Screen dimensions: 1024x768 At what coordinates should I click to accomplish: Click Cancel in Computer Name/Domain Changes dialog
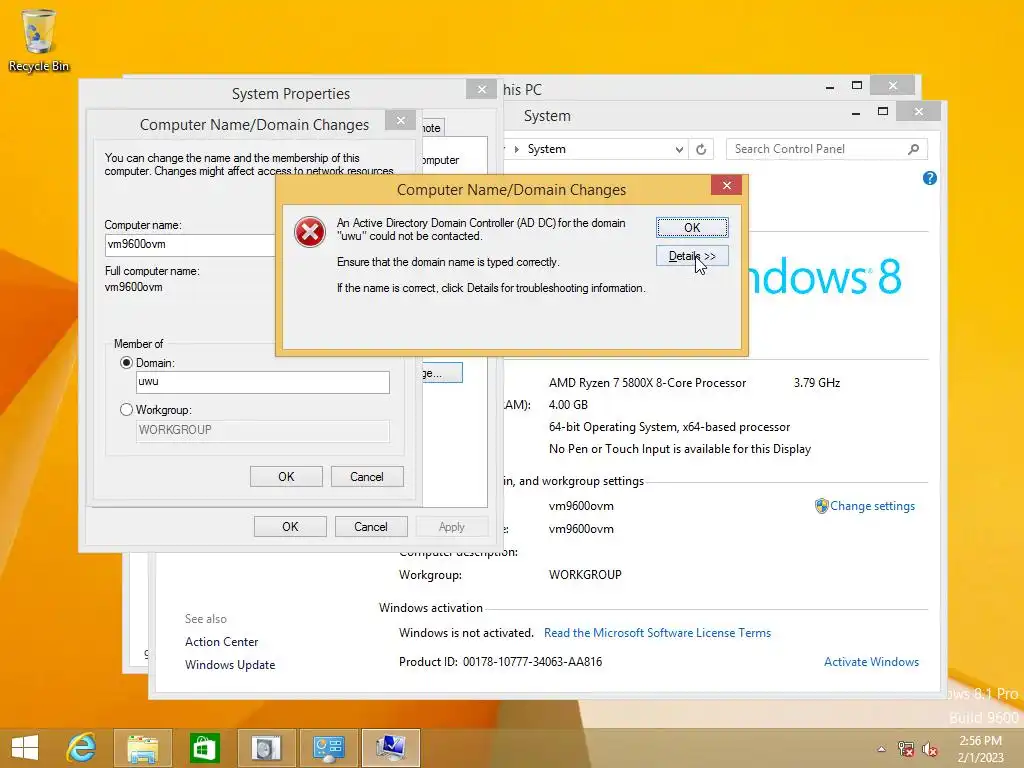(x=367, y=477)
